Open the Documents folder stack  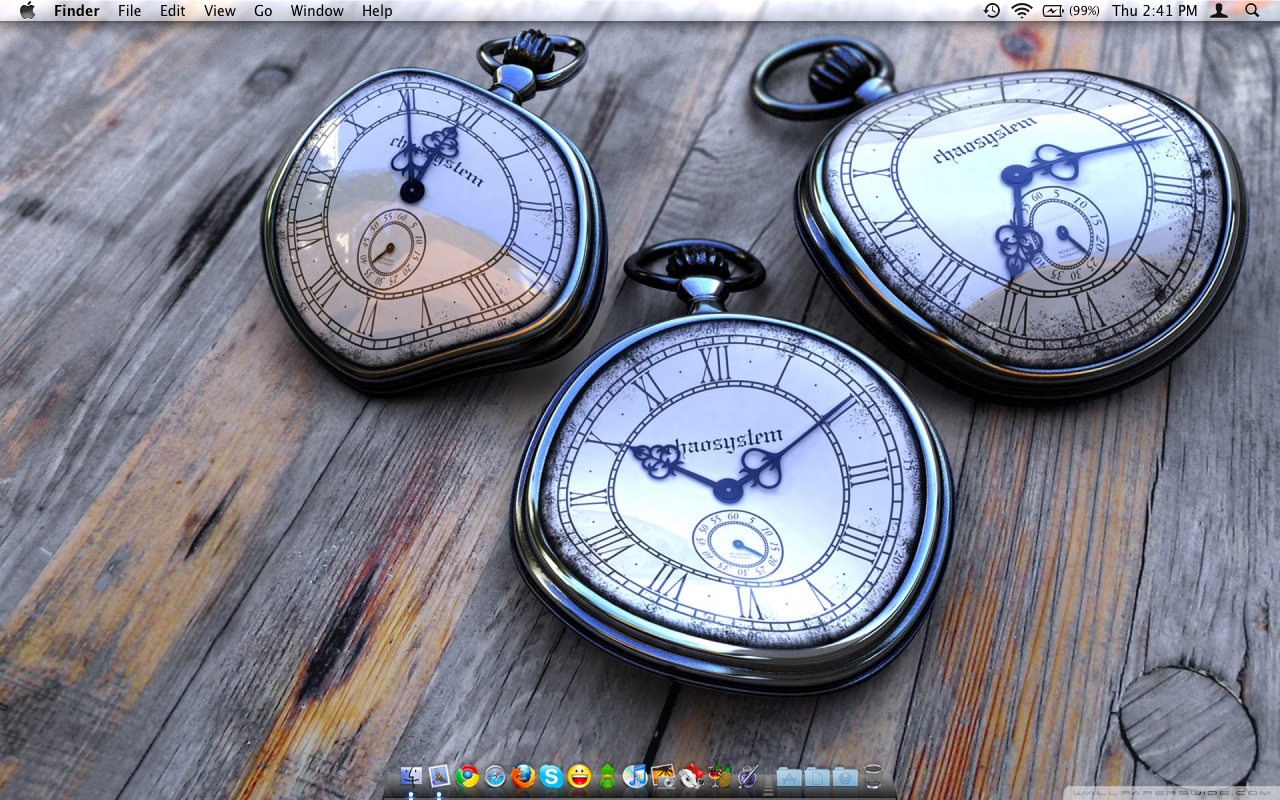(x=817, y=776)
